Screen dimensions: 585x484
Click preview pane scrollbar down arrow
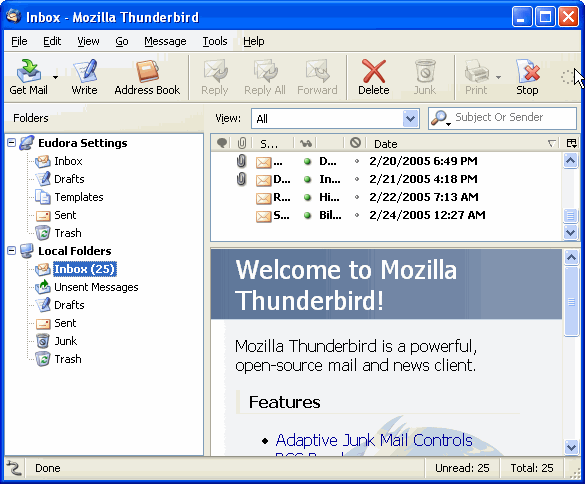pos(571,446)
